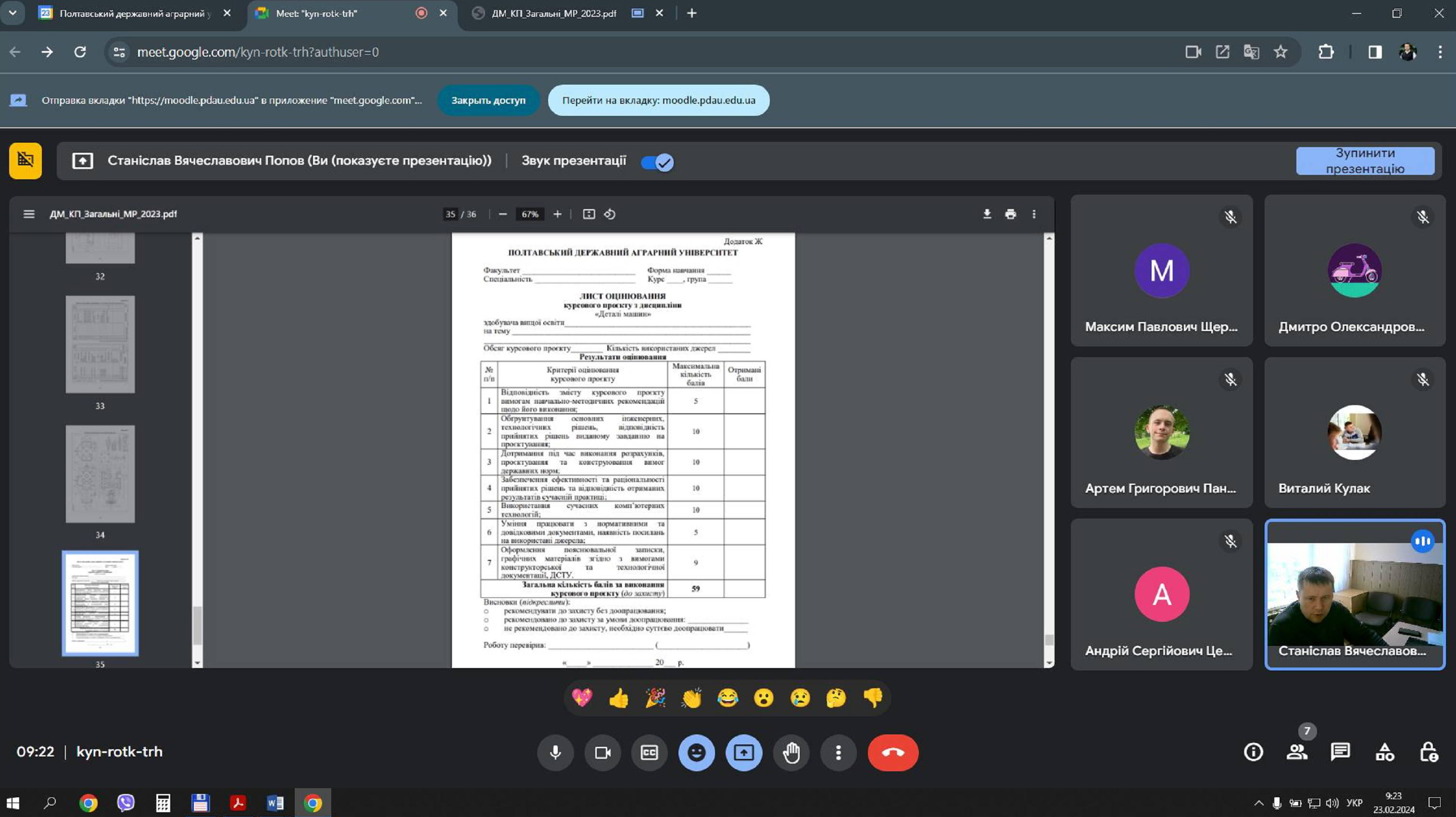Click the address bar URL
Image resolution: width=1456 pixels, height=817 pixels.
click(x=258, y=52)
